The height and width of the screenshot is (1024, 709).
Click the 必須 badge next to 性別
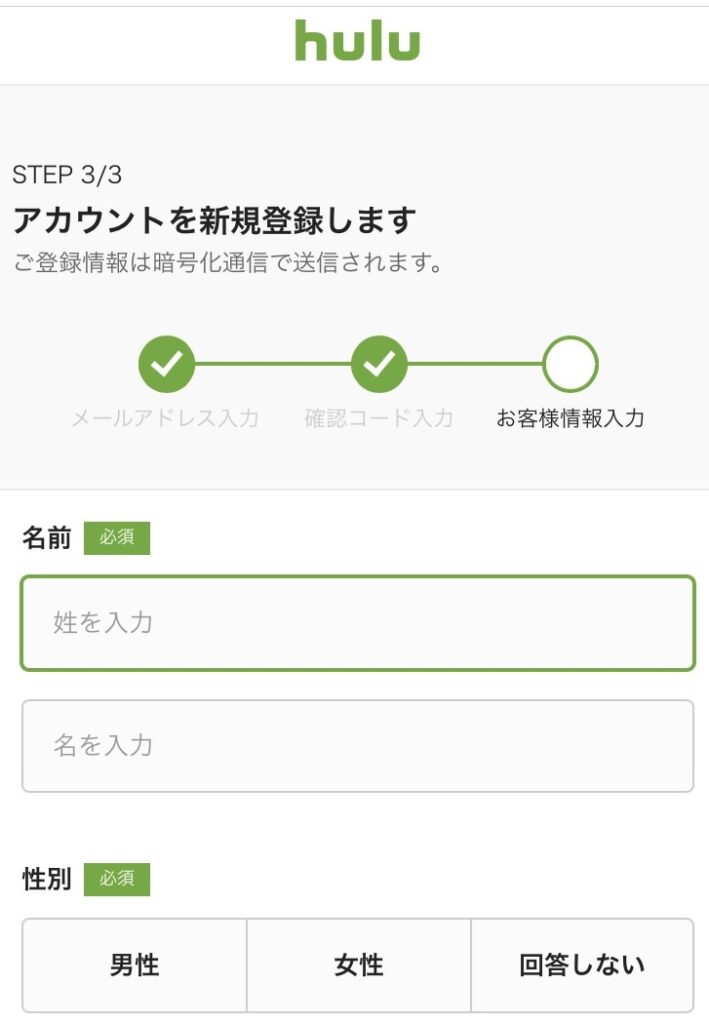coord(117,878)
